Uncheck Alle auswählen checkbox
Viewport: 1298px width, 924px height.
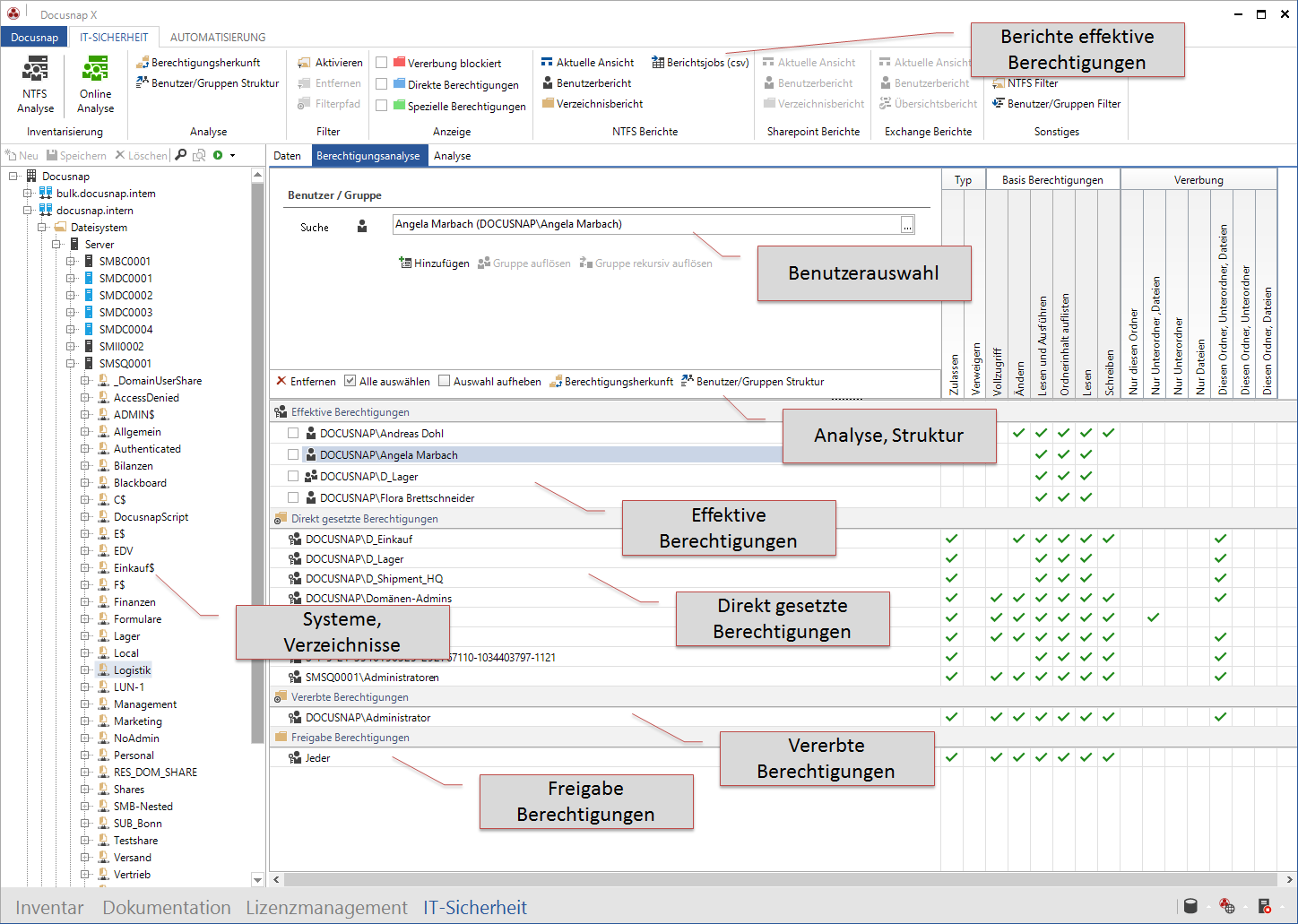[350, 381]
